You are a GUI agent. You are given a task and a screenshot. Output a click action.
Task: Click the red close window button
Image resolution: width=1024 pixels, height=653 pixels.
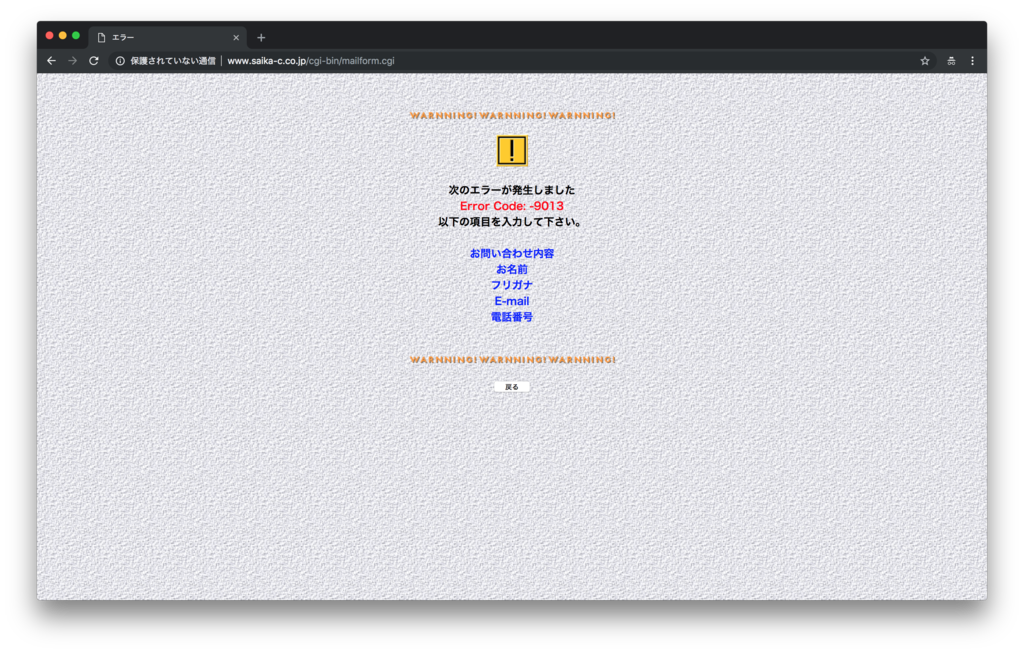tap(50, 35)
